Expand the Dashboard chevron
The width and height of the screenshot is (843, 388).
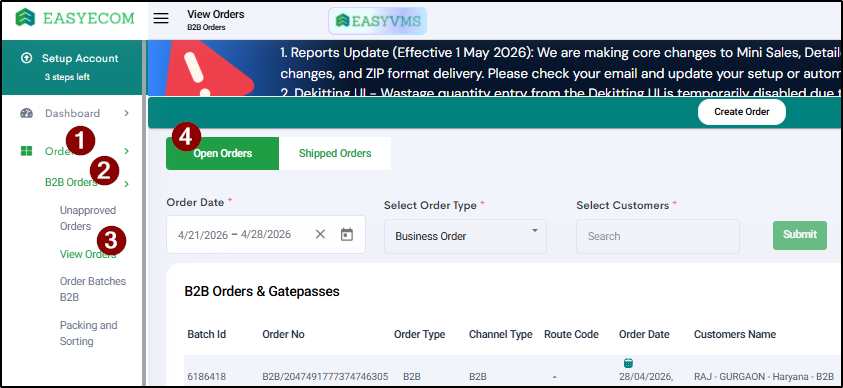[x=126, y=113]
